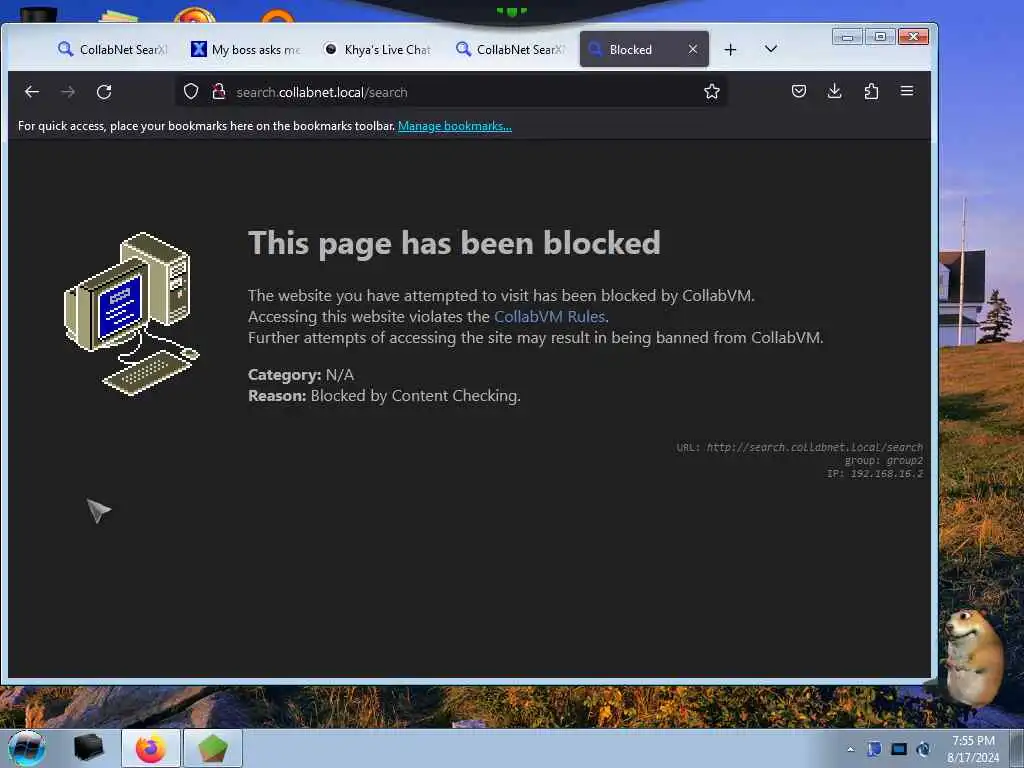1024x768 pixels.
Task: Open the Manage bookmarks link
Action: click(455, 126)
